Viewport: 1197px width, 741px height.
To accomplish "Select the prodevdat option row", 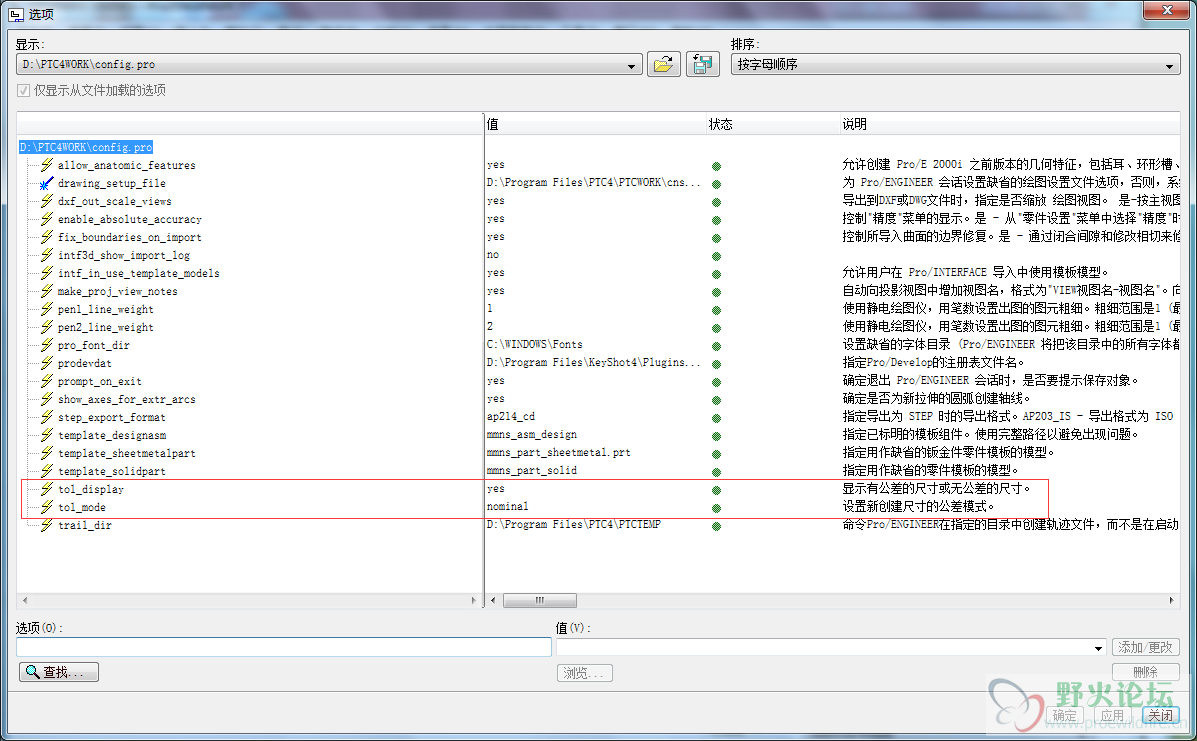I will [x=85, y=363].
